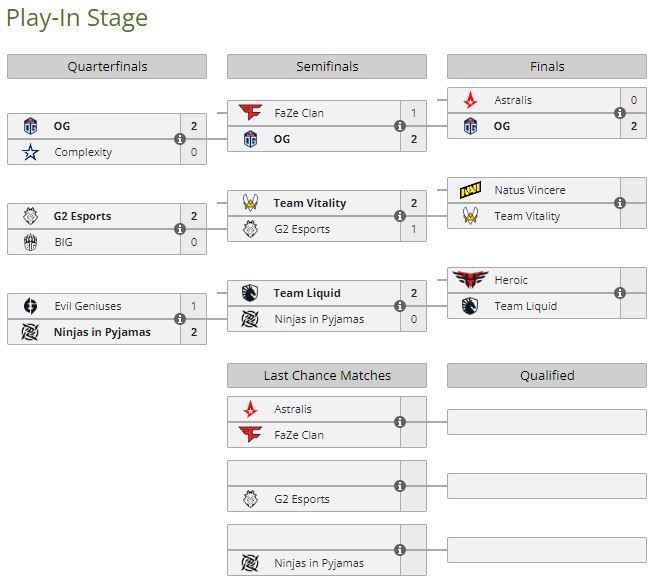Click the Evil Geniuses logo
The image size is (654, 585).
coord(30,306)
